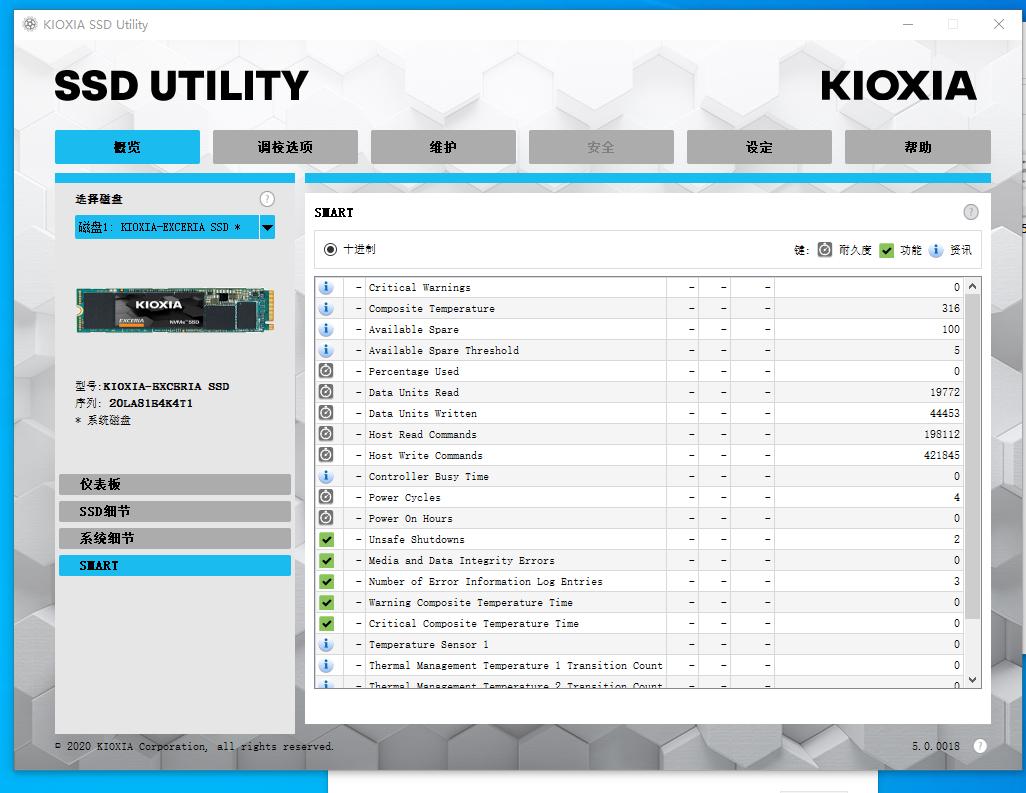Click info icon for Critical Warnings row

(326, 287)
